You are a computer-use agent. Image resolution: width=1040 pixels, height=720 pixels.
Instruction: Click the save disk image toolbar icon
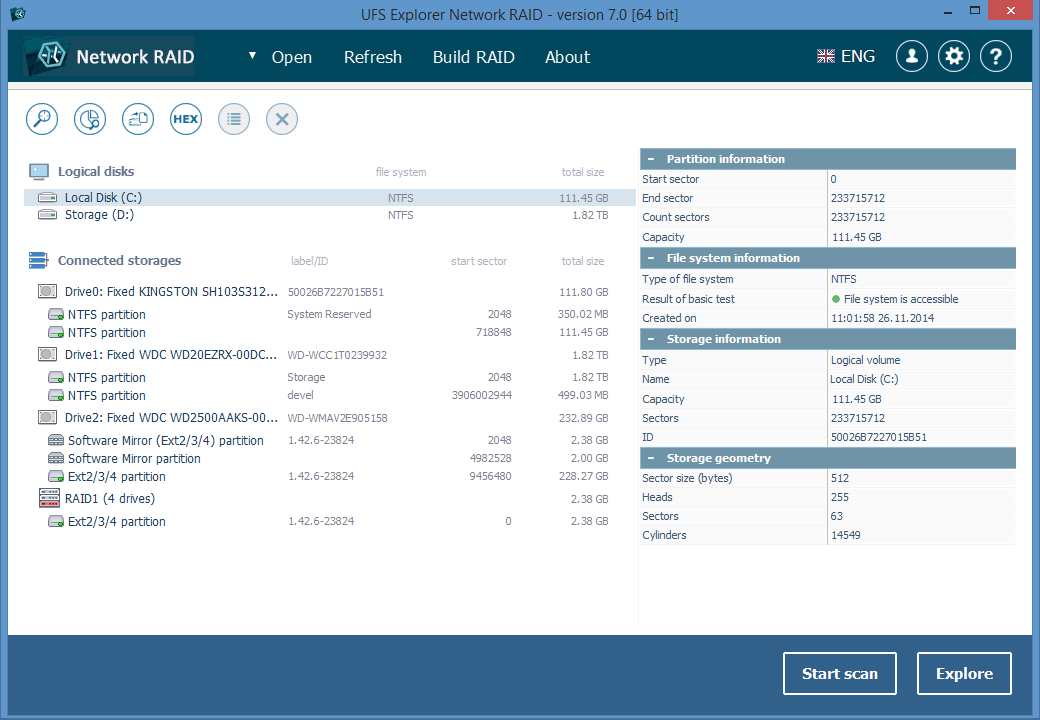137,118
